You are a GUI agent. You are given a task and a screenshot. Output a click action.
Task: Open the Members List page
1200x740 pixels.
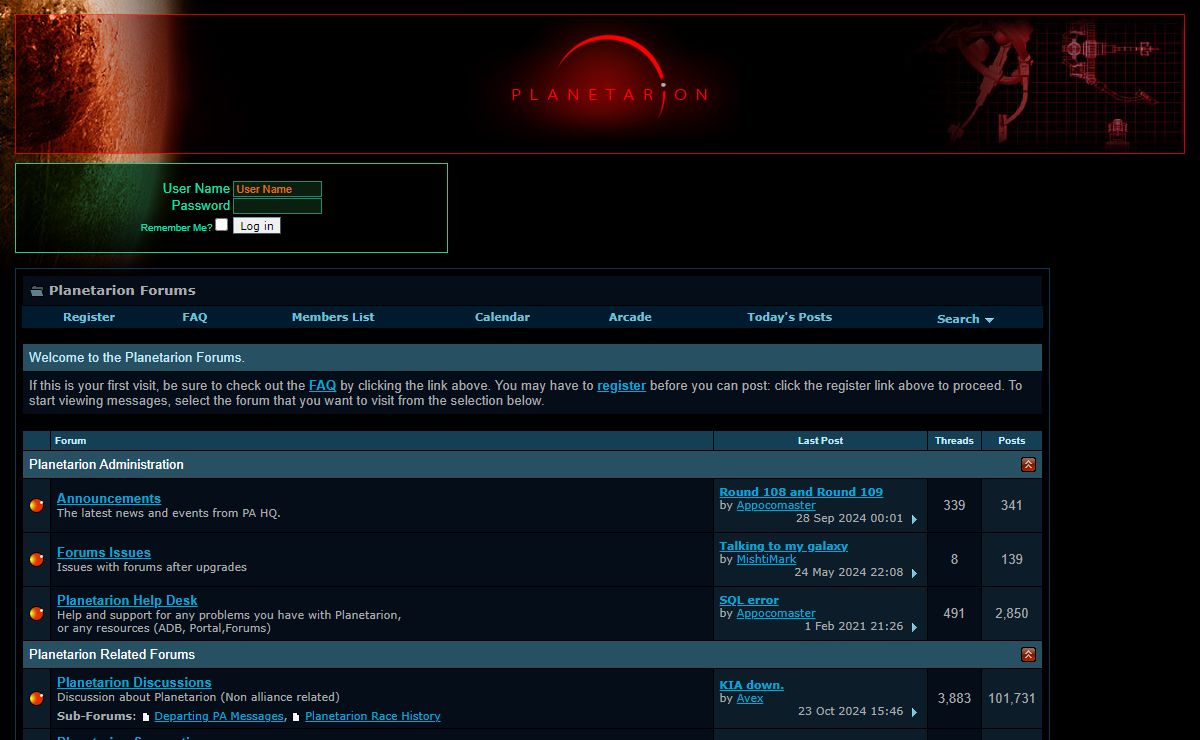[x=333, y=317]
